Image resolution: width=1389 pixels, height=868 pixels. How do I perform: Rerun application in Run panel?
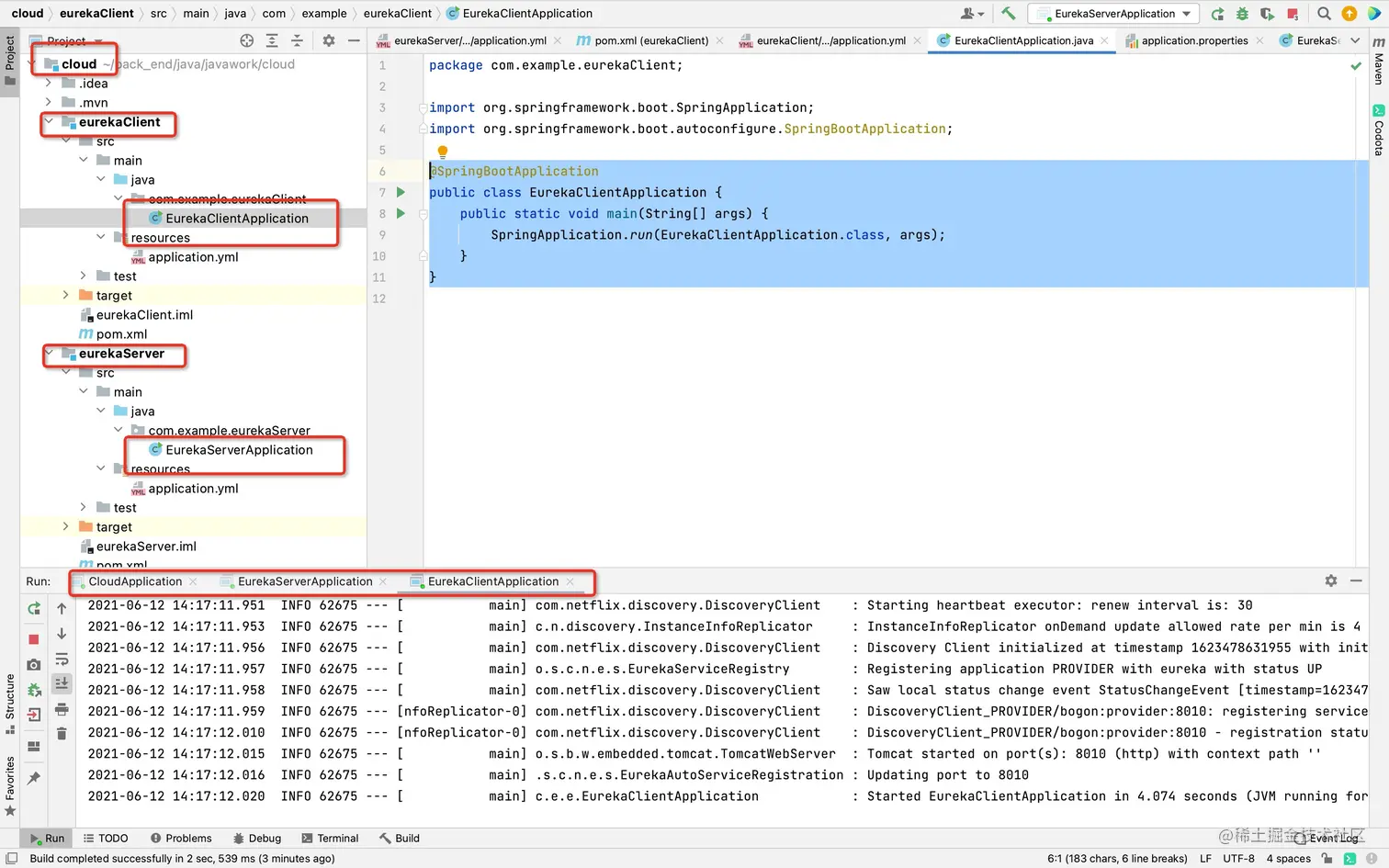coord(34,608)
